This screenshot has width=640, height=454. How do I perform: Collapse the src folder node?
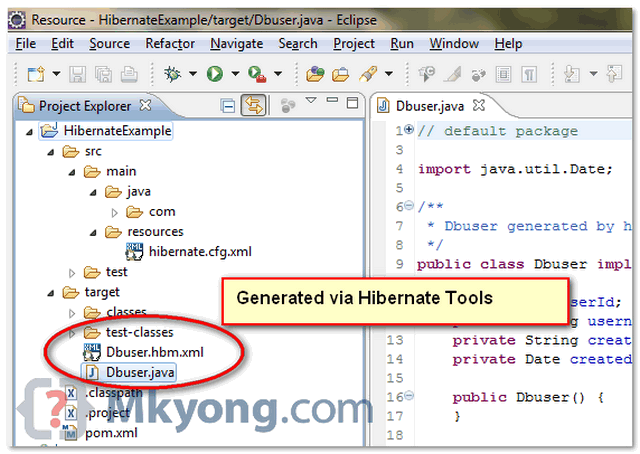click(51, 153)
